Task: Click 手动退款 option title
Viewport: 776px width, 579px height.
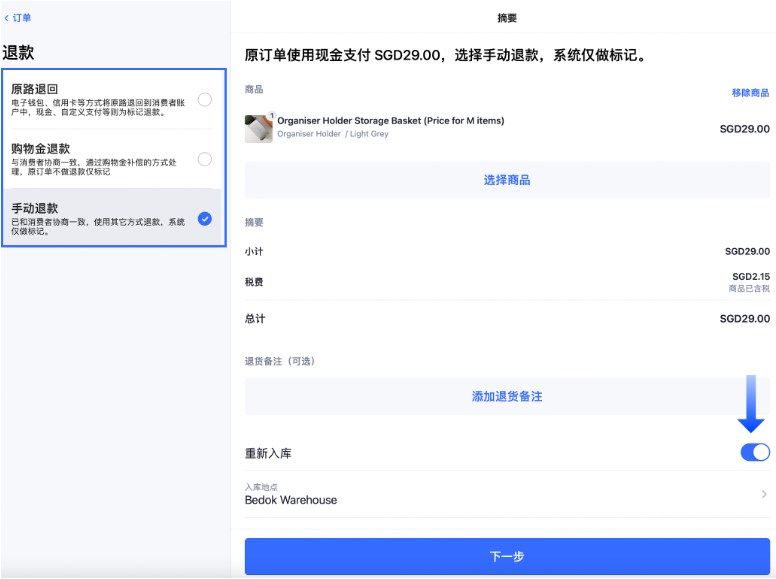Action: (35, 208)
